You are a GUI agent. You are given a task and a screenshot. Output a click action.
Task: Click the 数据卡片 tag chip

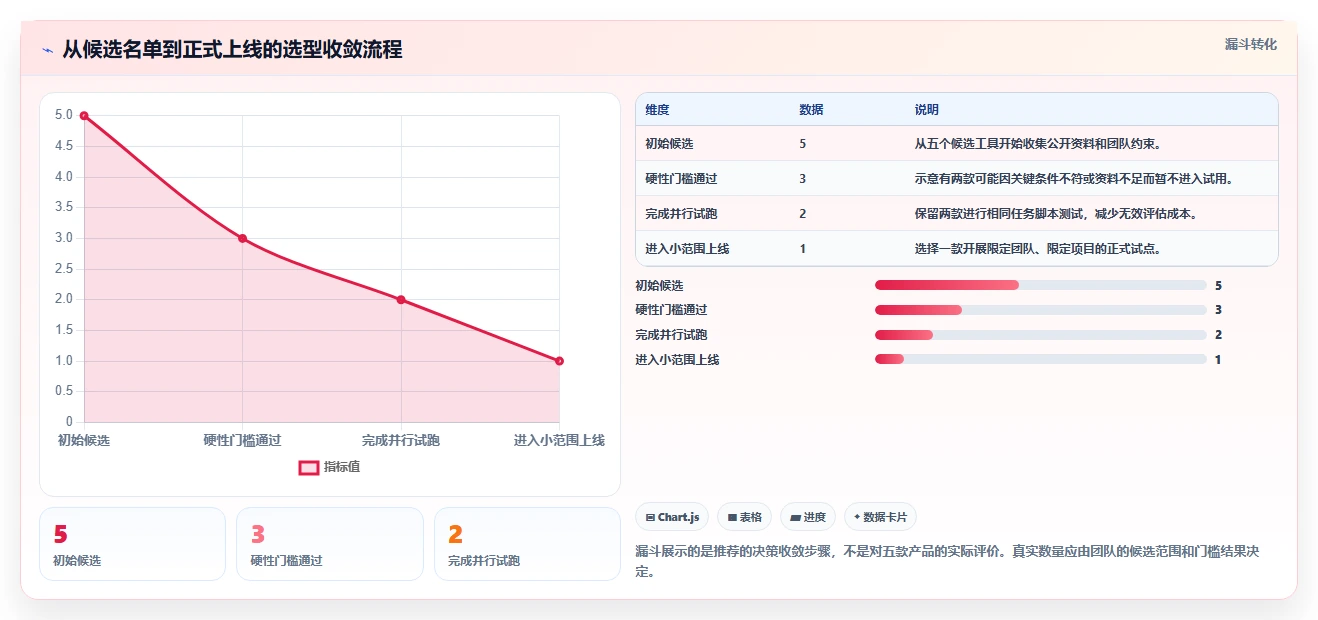880,517
